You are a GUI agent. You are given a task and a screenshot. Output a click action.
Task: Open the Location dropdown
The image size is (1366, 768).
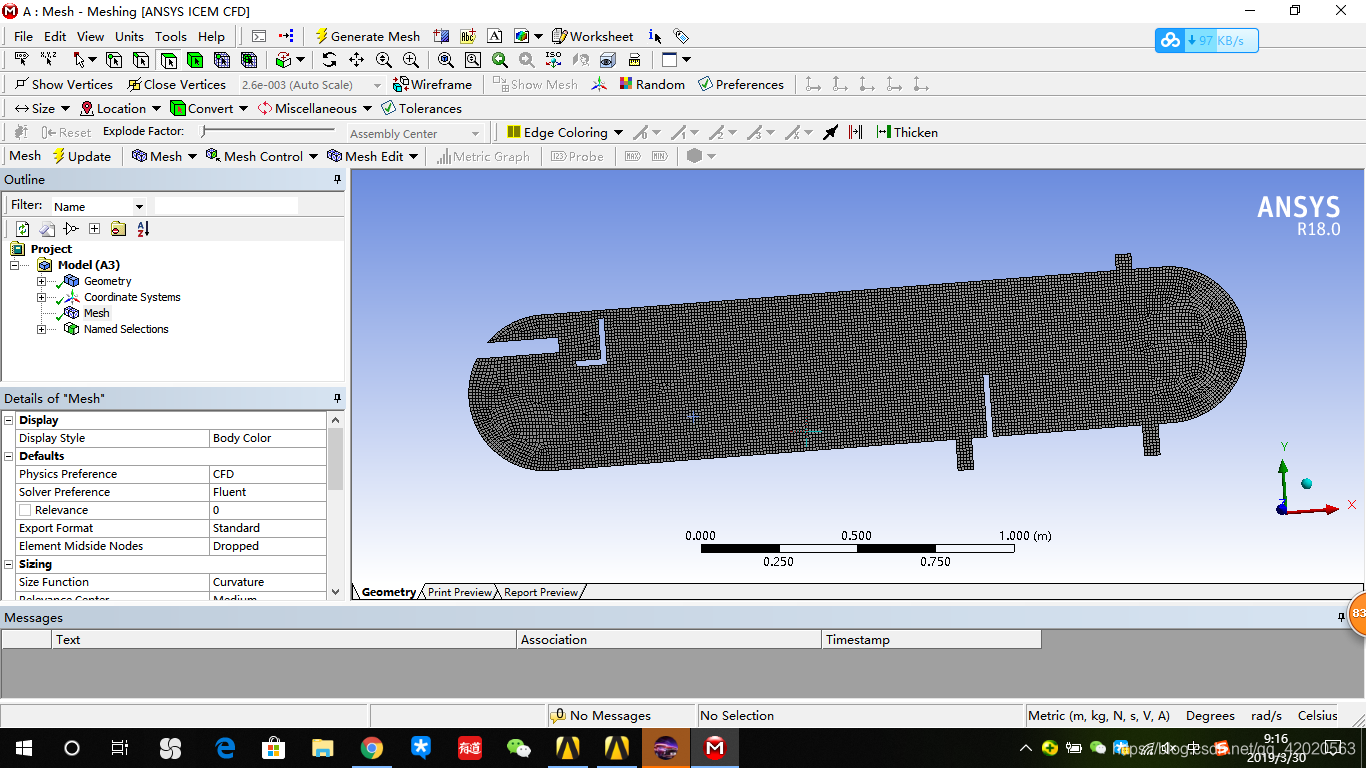click(119, 108)
